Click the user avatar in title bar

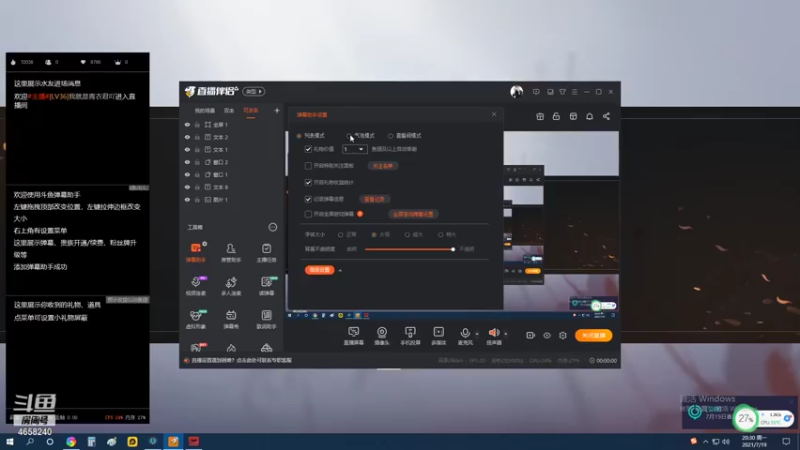click(x=516, y=91)
